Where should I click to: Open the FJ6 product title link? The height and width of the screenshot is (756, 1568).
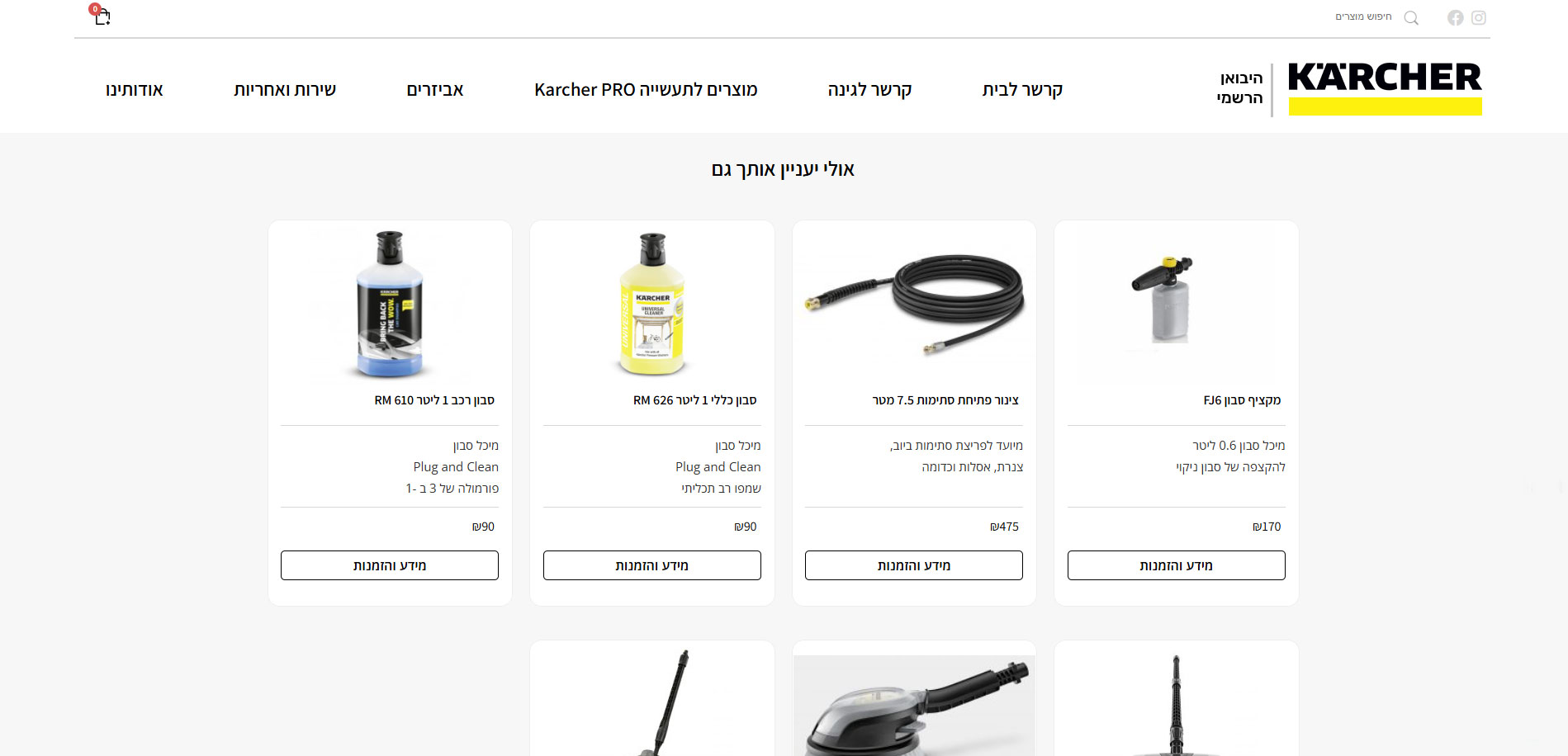pyautogui.click(x=1242, y=400)
